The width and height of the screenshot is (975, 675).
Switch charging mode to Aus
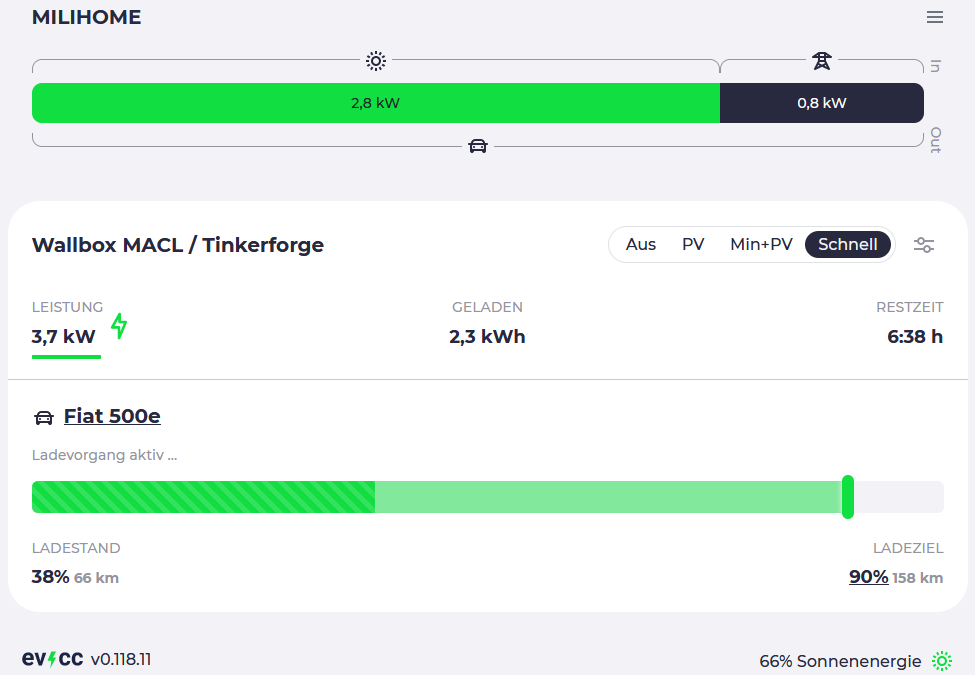point(640,244)
